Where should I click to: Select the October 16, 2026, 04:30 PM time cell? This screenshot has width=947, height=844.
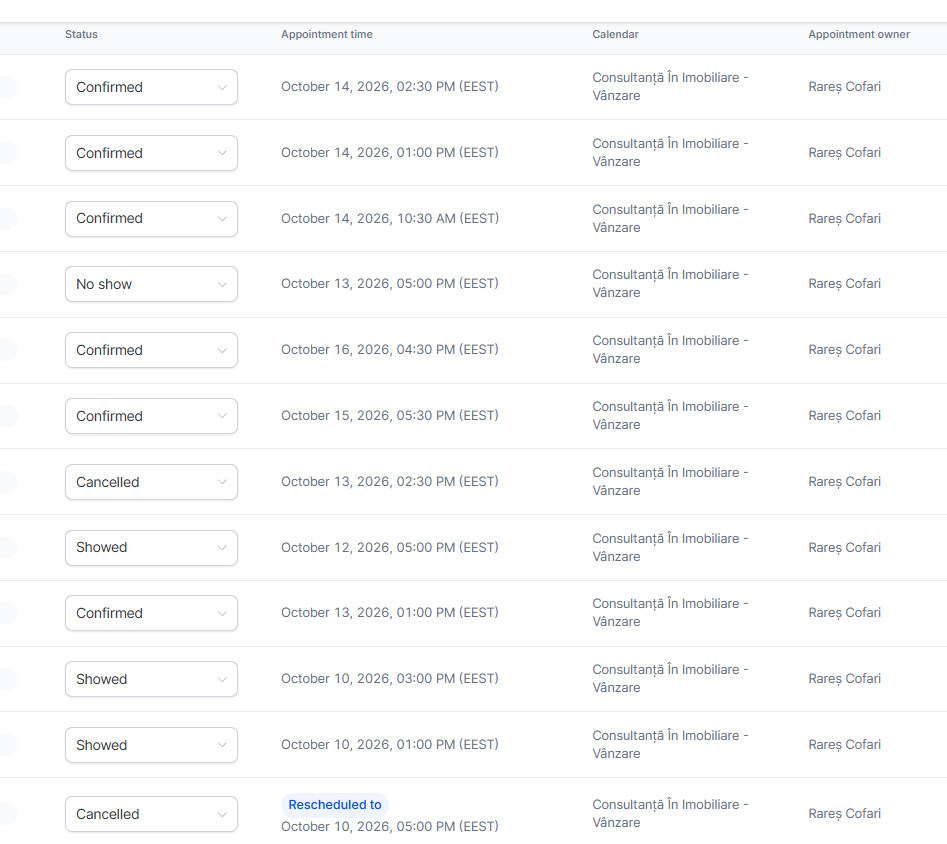(x=390, y=349)
